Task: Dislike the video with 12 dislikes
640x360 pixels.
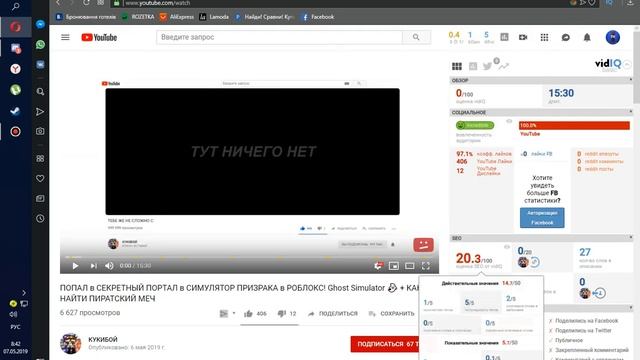Action: tap(287, 313)
